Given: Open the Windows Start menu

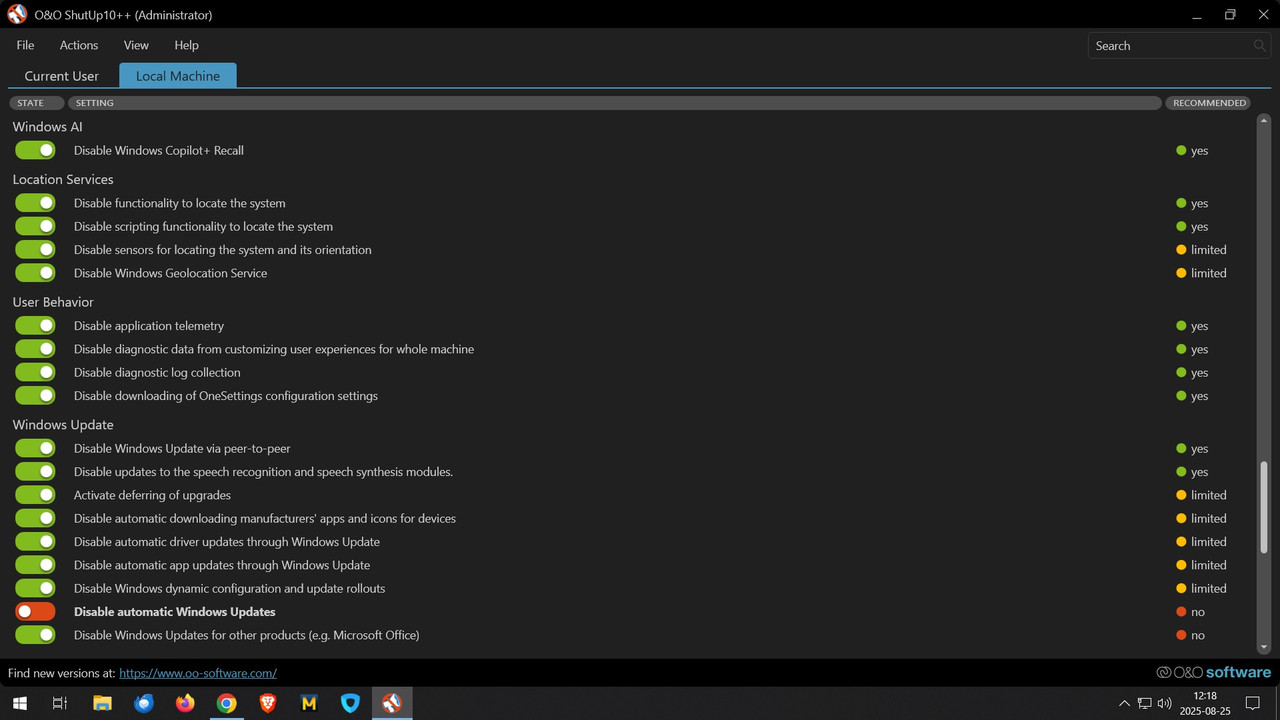Looking at the screenshot, I should 19,703.
